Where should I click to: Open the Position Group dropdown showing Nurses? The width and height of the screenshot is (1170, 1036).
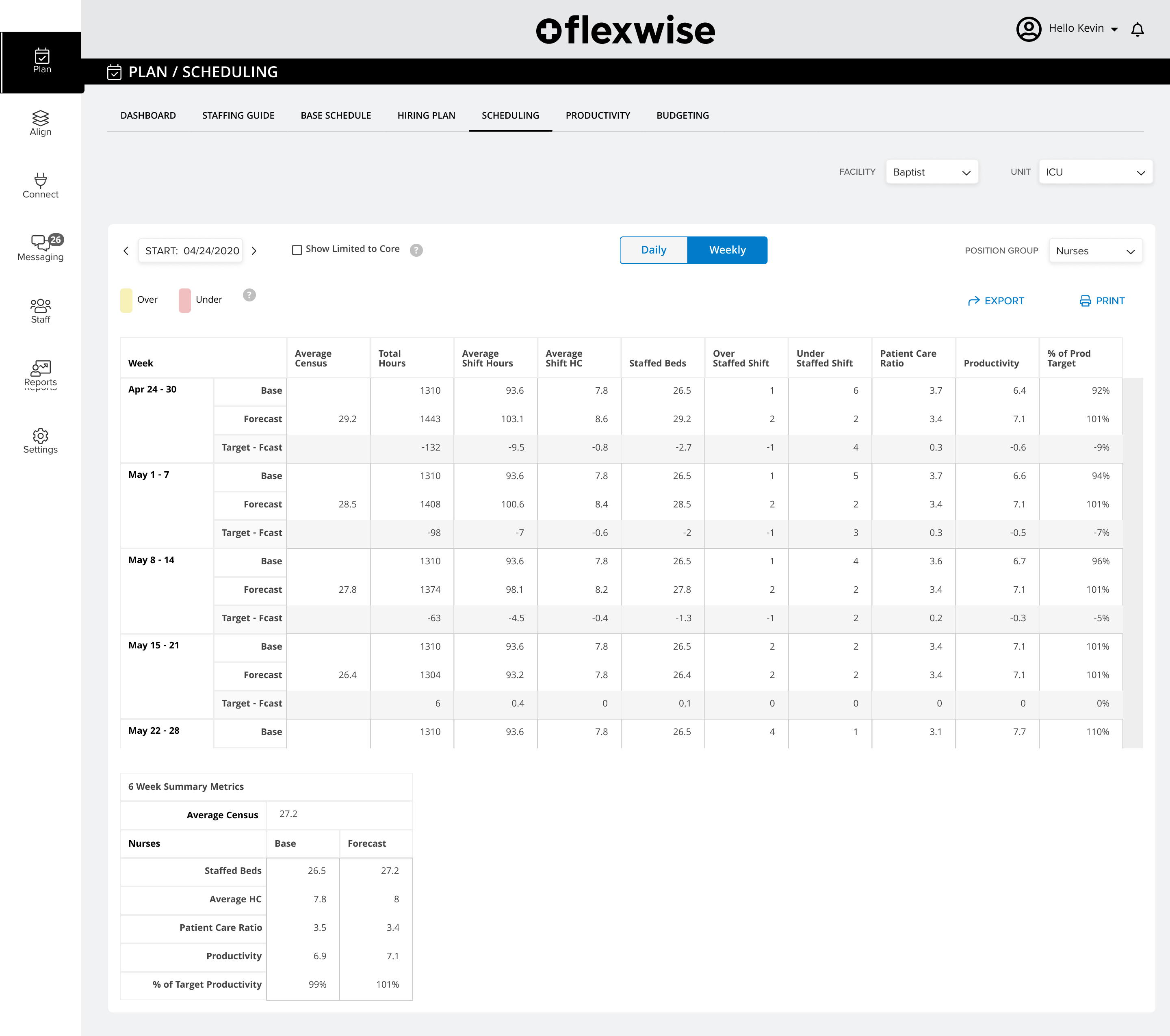(x=1095, y=251)
